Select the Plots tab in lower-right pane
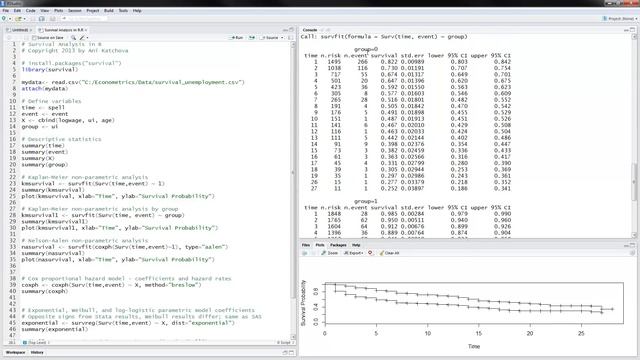 tap(320, 245)
